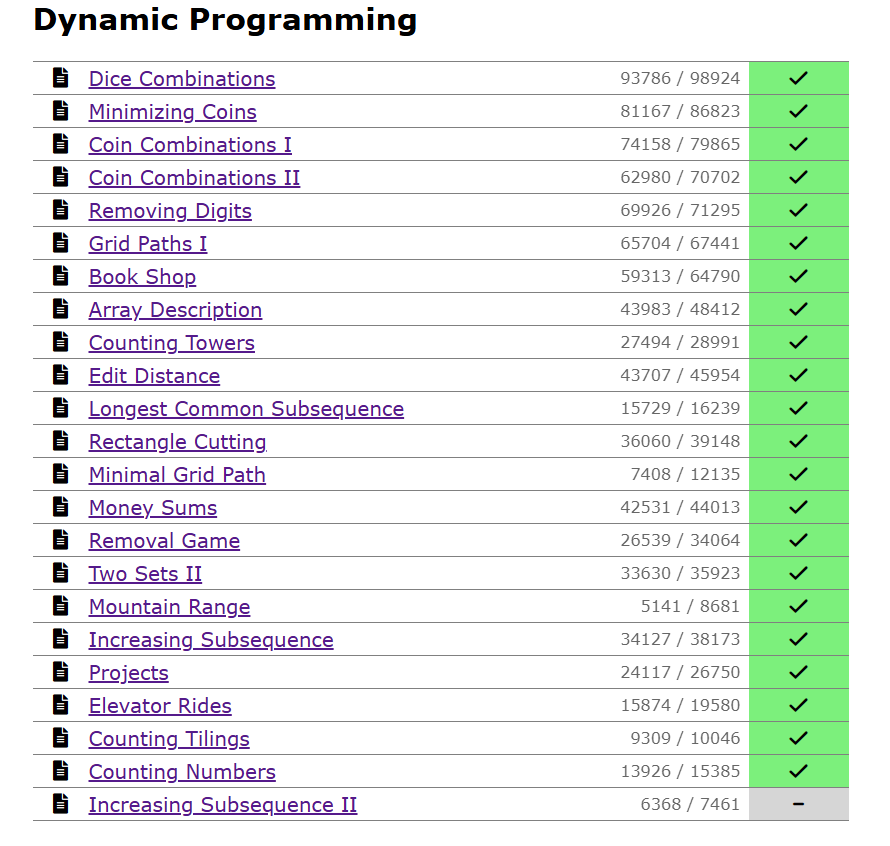Open the Minimizing Coins problem link
This screenshot has height=846, width=890.
pyautogui.click(x=173, y=112)
